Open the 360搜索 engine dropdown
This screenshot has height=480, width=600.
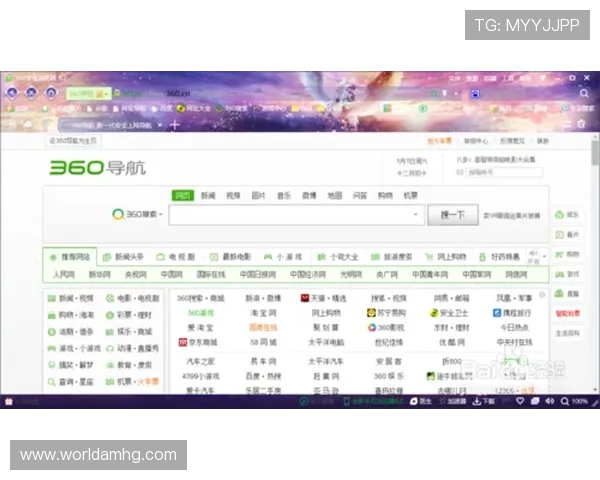[138, 214]
